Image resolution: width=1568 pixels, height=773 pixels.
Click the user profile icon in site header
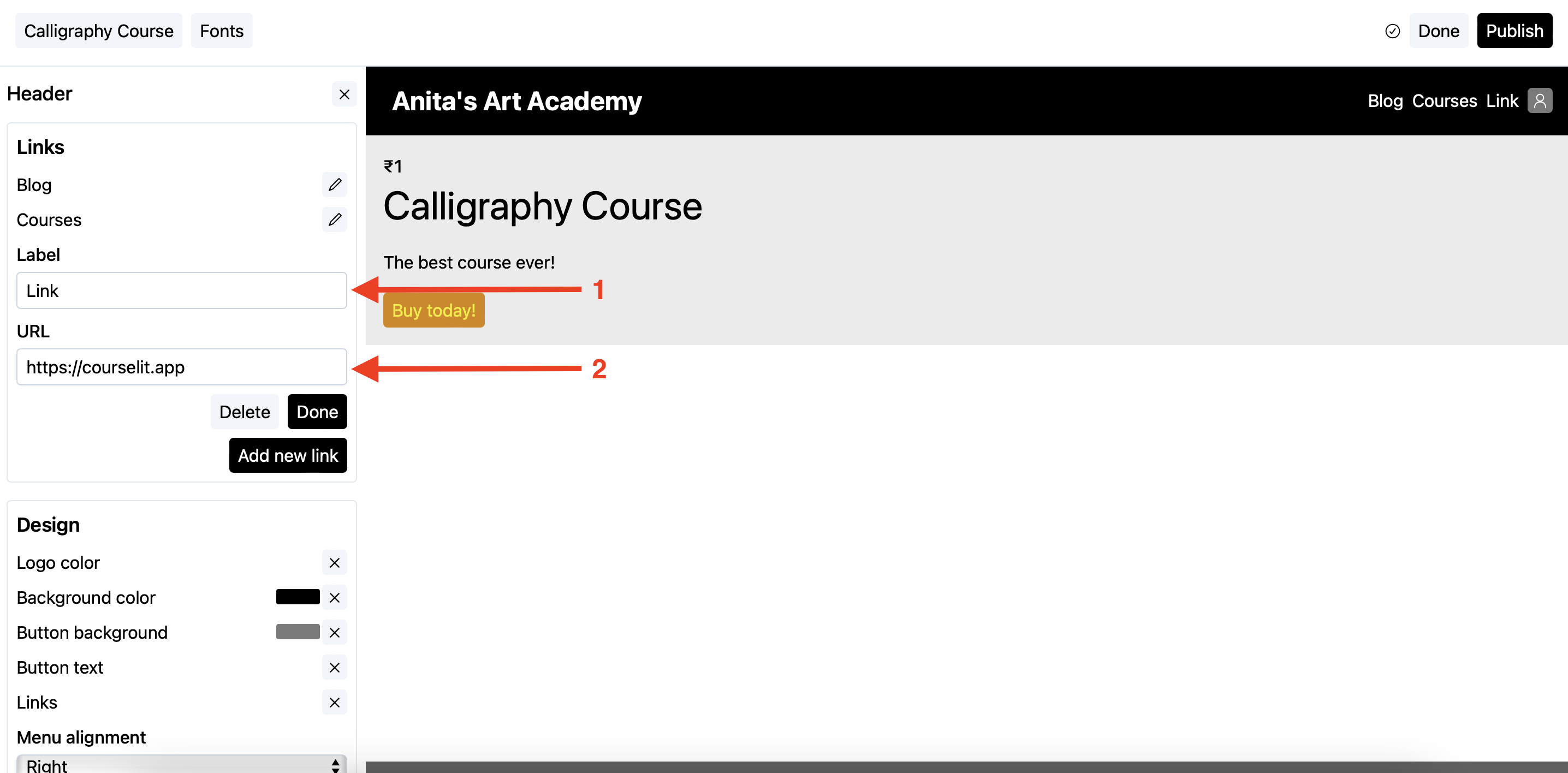pyautogui.click(x=1540, y=100)
